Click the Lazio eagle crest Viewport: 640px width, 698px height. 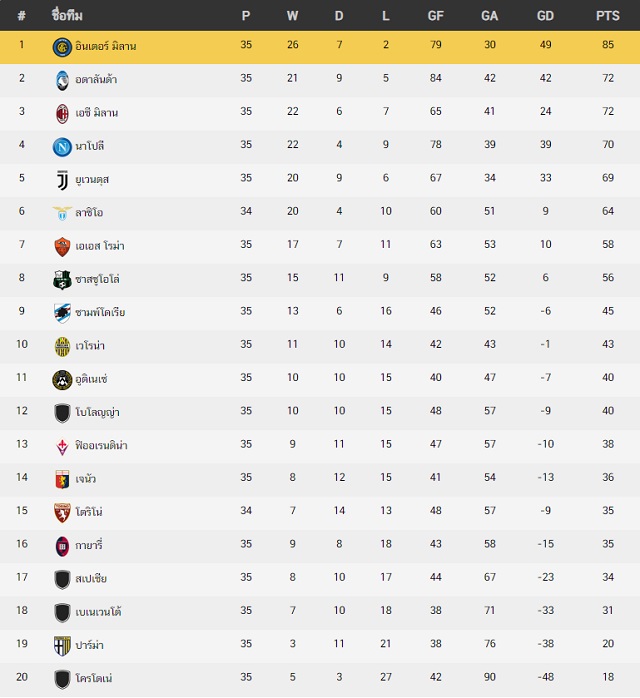point(62,213)
